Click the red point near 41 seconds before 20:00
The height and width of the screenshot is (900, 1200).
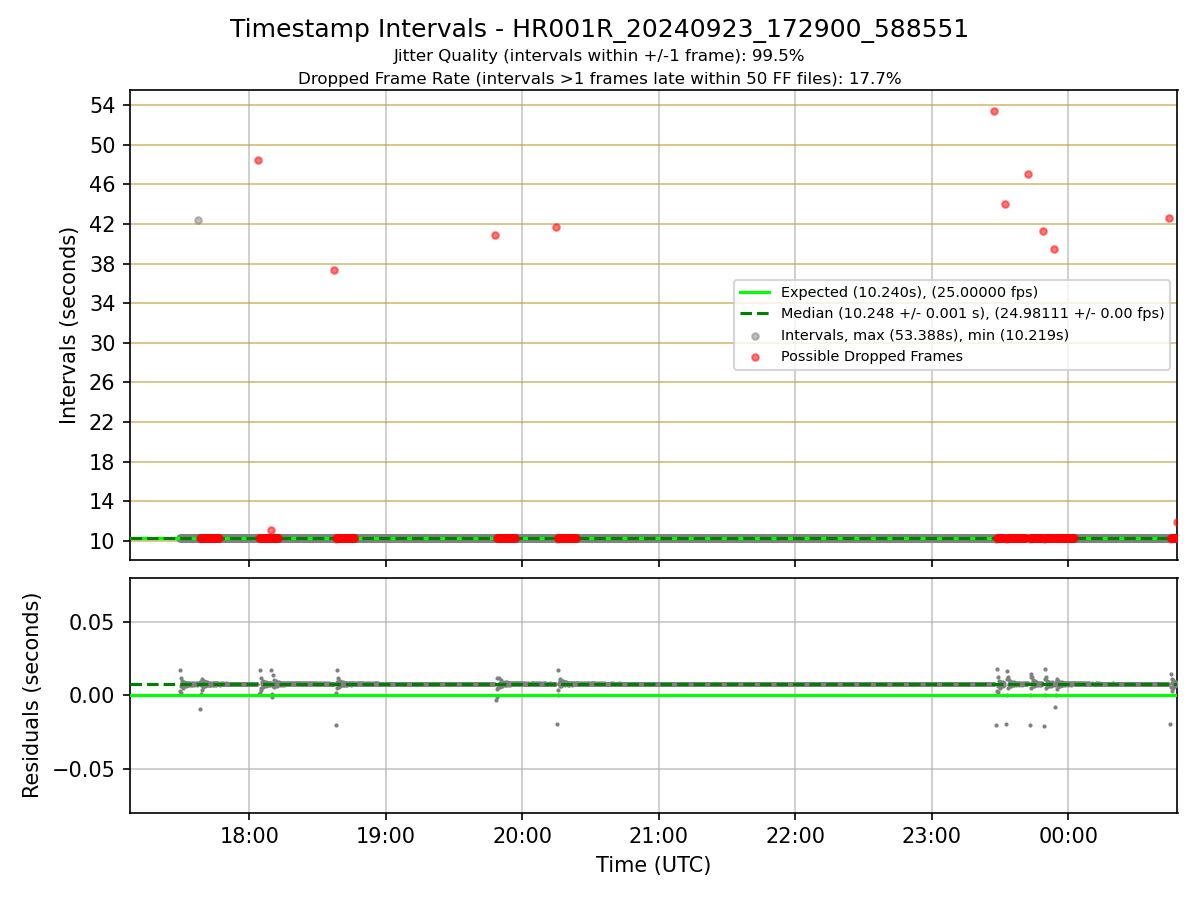(495, 235)
